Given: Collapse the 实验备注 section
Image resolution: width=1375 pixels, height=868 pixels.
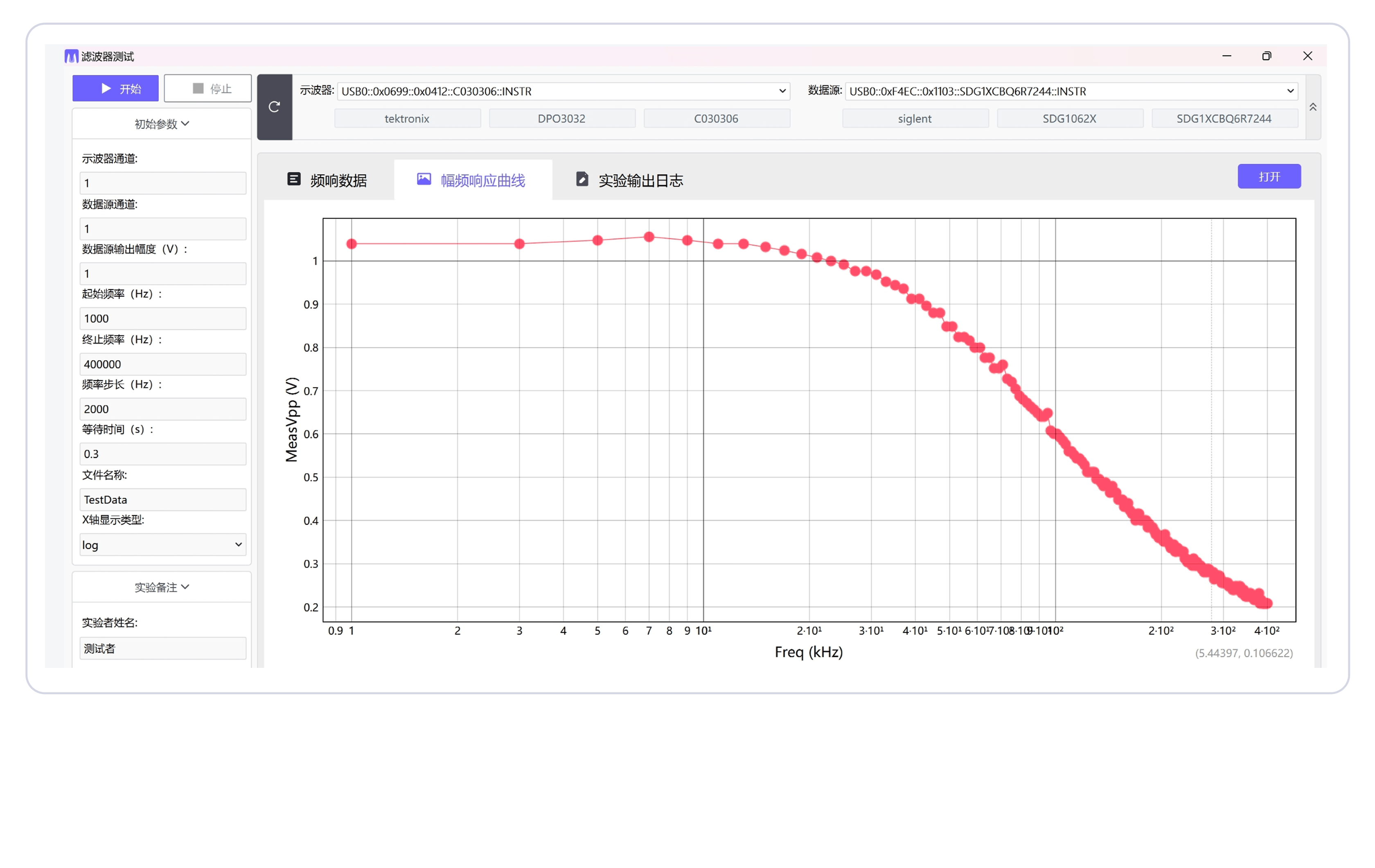Looking at the screenshot, I should [x=162, y=587].
